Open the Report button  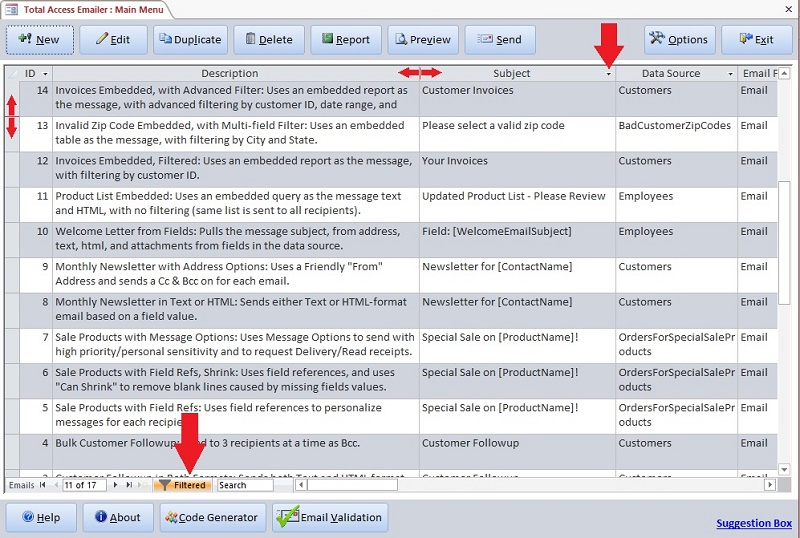[x=346, y=40]
